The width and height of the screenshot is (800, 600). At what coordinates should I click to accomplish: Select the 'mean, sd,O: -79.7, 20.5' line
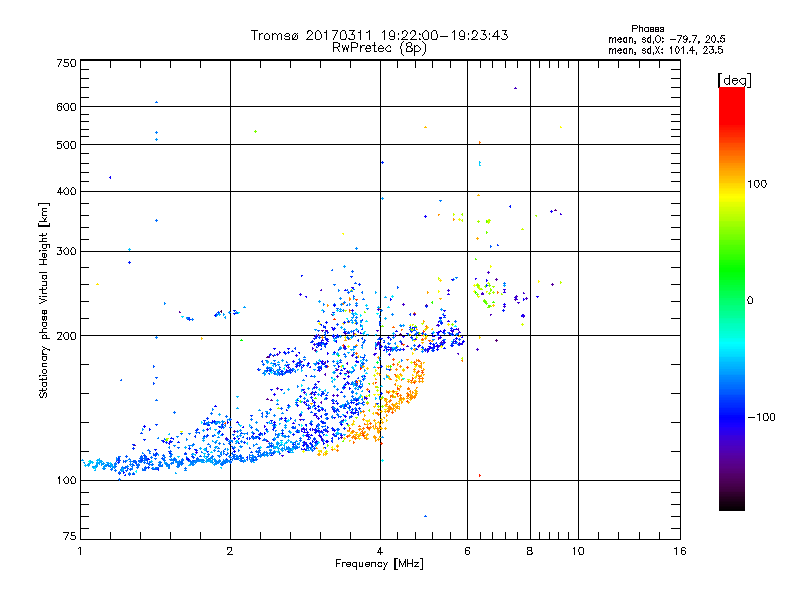(666, 39)
